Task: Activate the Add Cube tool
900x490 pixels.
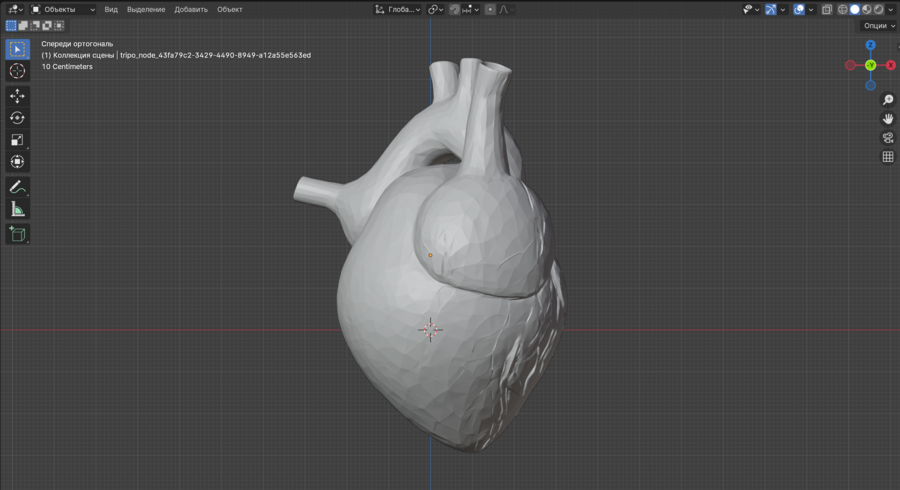Action: [17, 234]
